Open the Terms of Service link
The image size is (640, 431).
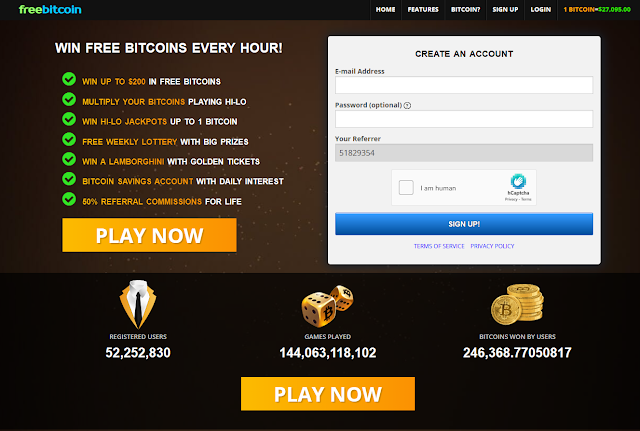click(x=439, y=246)
